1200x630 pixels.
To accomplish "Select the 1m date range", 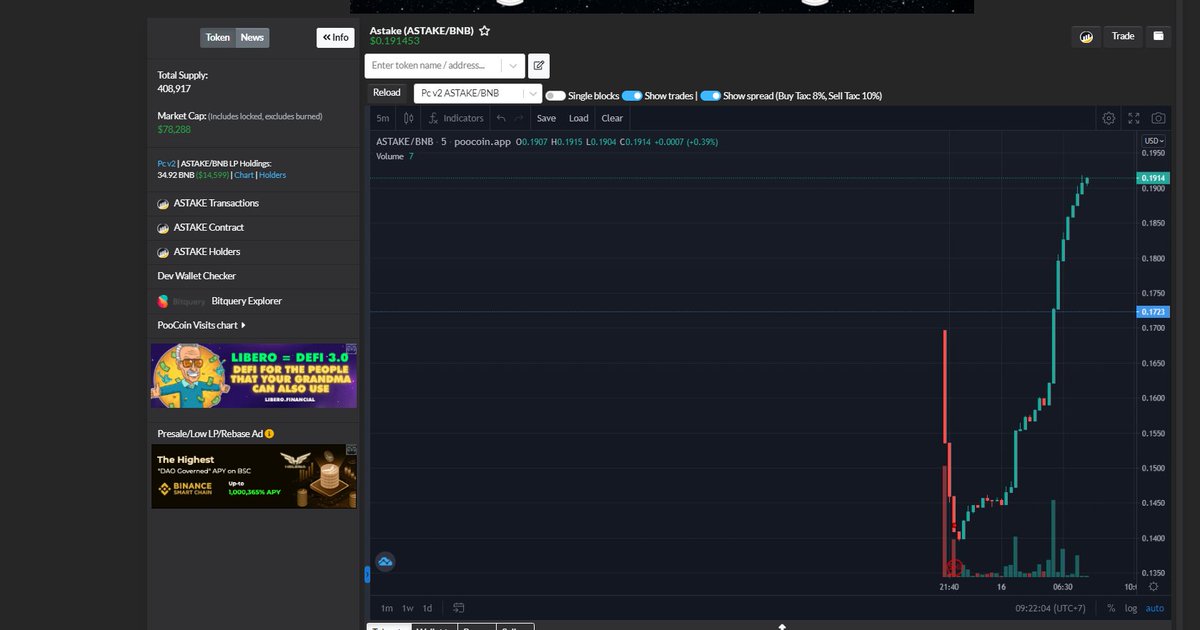I will 387,608.
